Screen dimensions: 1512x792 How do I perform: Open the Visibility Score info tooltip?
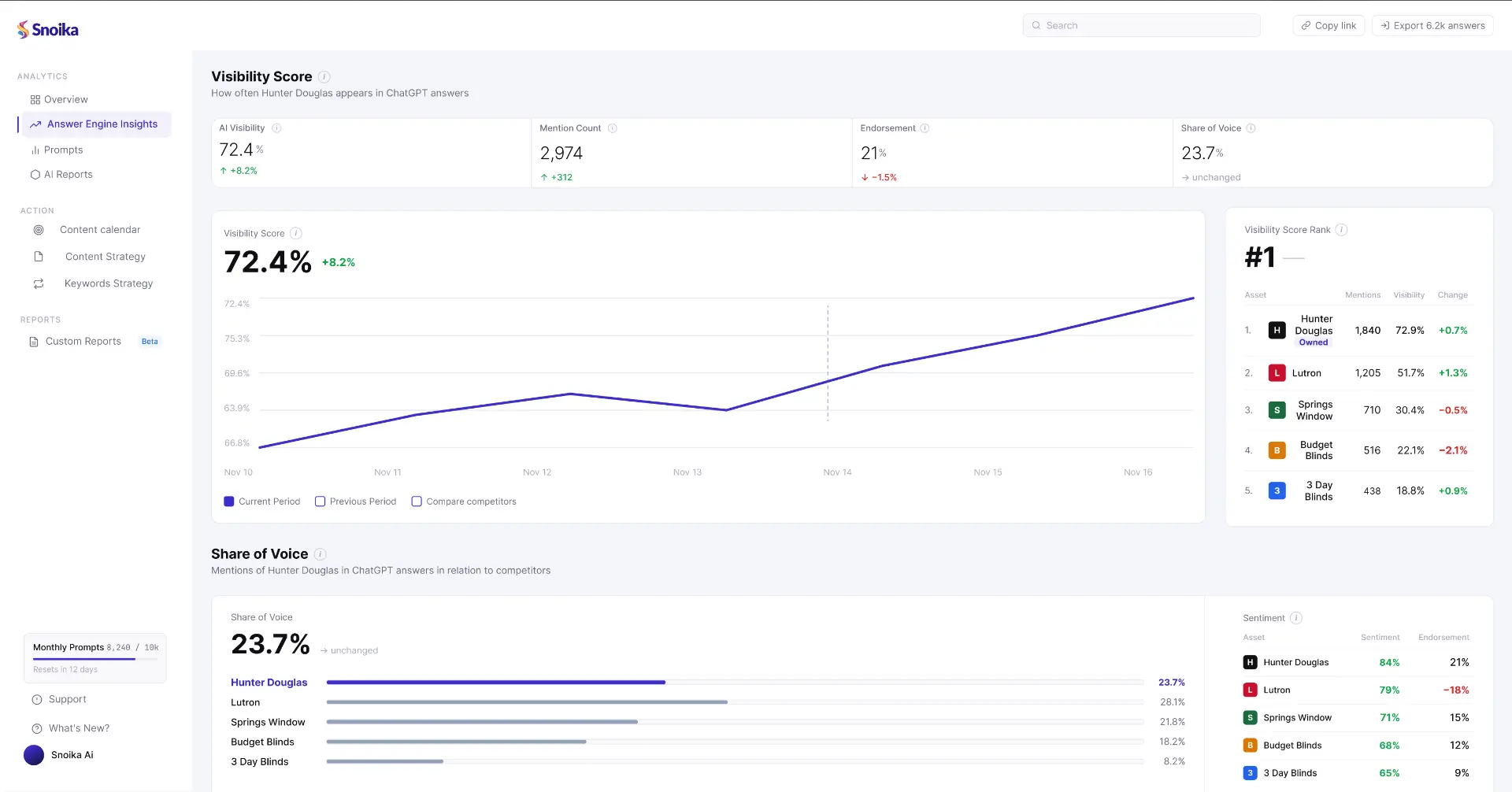[x=324, y=76]
